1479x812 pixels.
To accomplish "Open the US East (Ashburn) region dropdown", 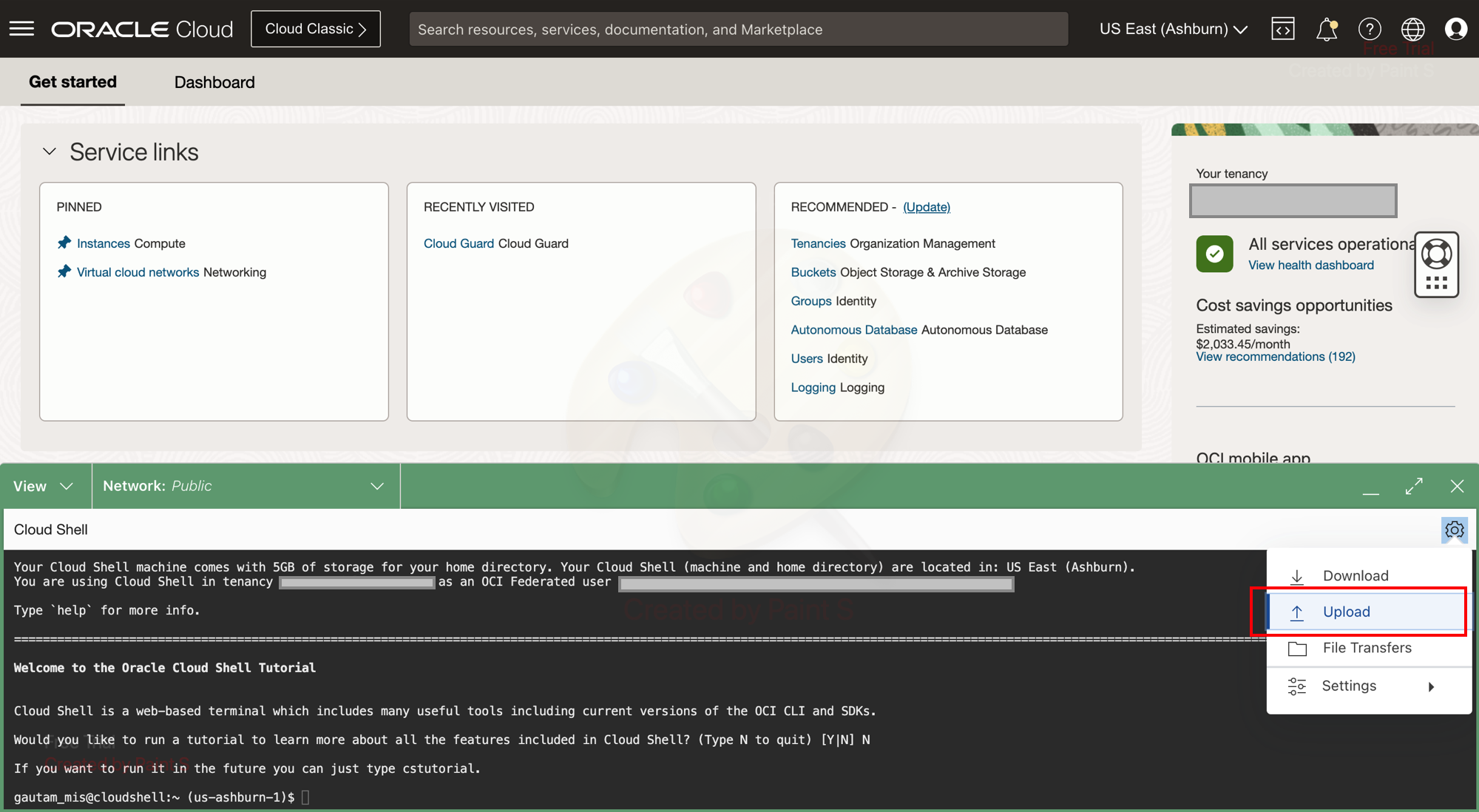I will pos(1173,29).
